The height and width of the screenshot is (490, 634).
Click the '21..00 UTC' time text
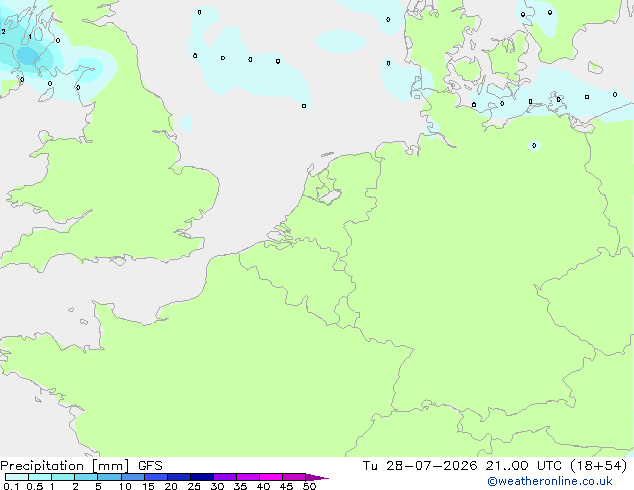pyautogui.click(x=524, y=466)
